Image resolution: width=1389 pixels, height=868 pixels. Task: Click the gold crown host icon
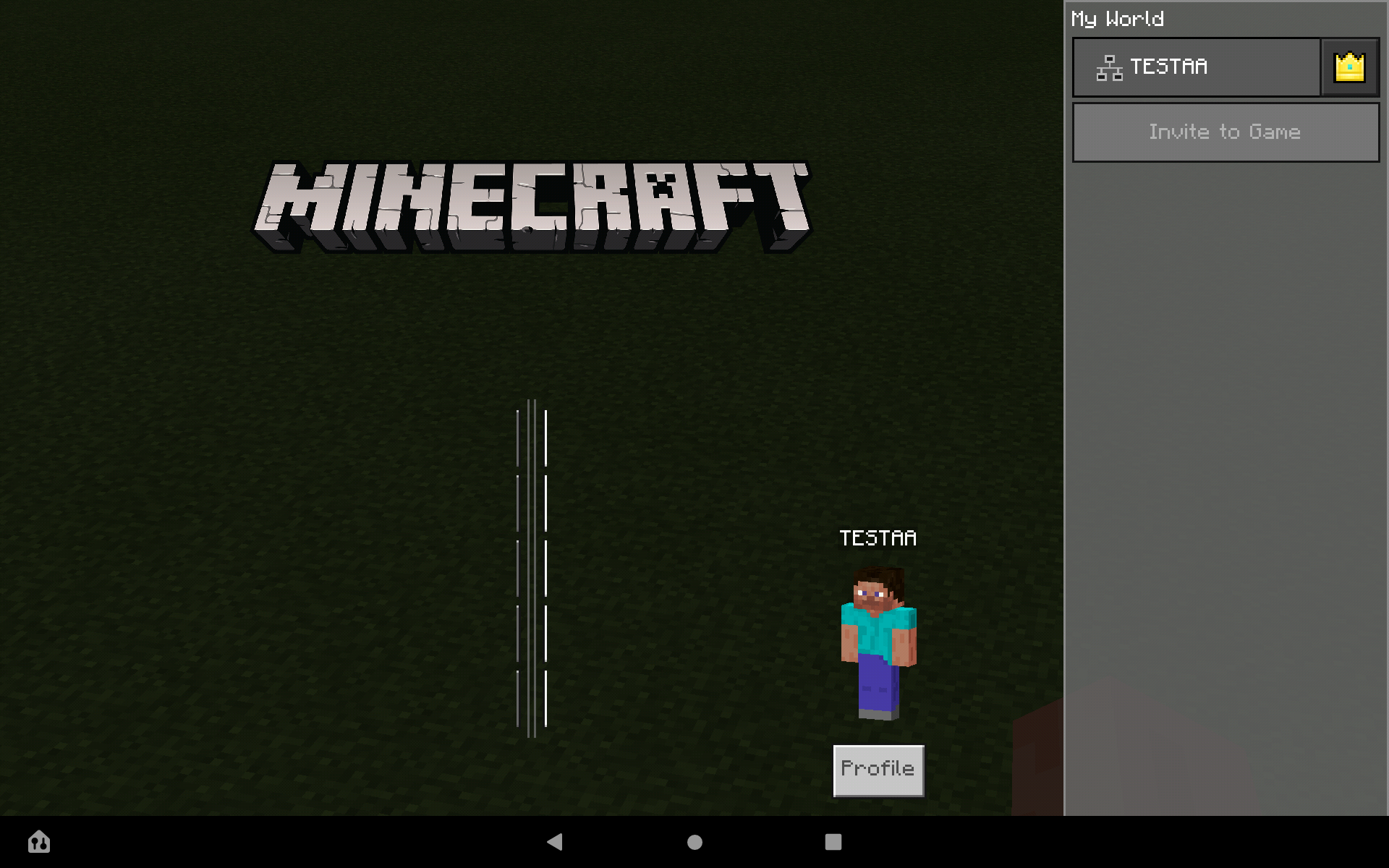tap(1349, 67)
